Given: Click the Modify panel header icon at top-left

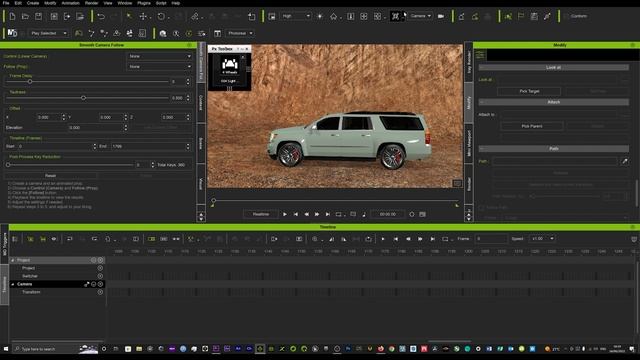Looking at the screenshot, I should [480, 55].
